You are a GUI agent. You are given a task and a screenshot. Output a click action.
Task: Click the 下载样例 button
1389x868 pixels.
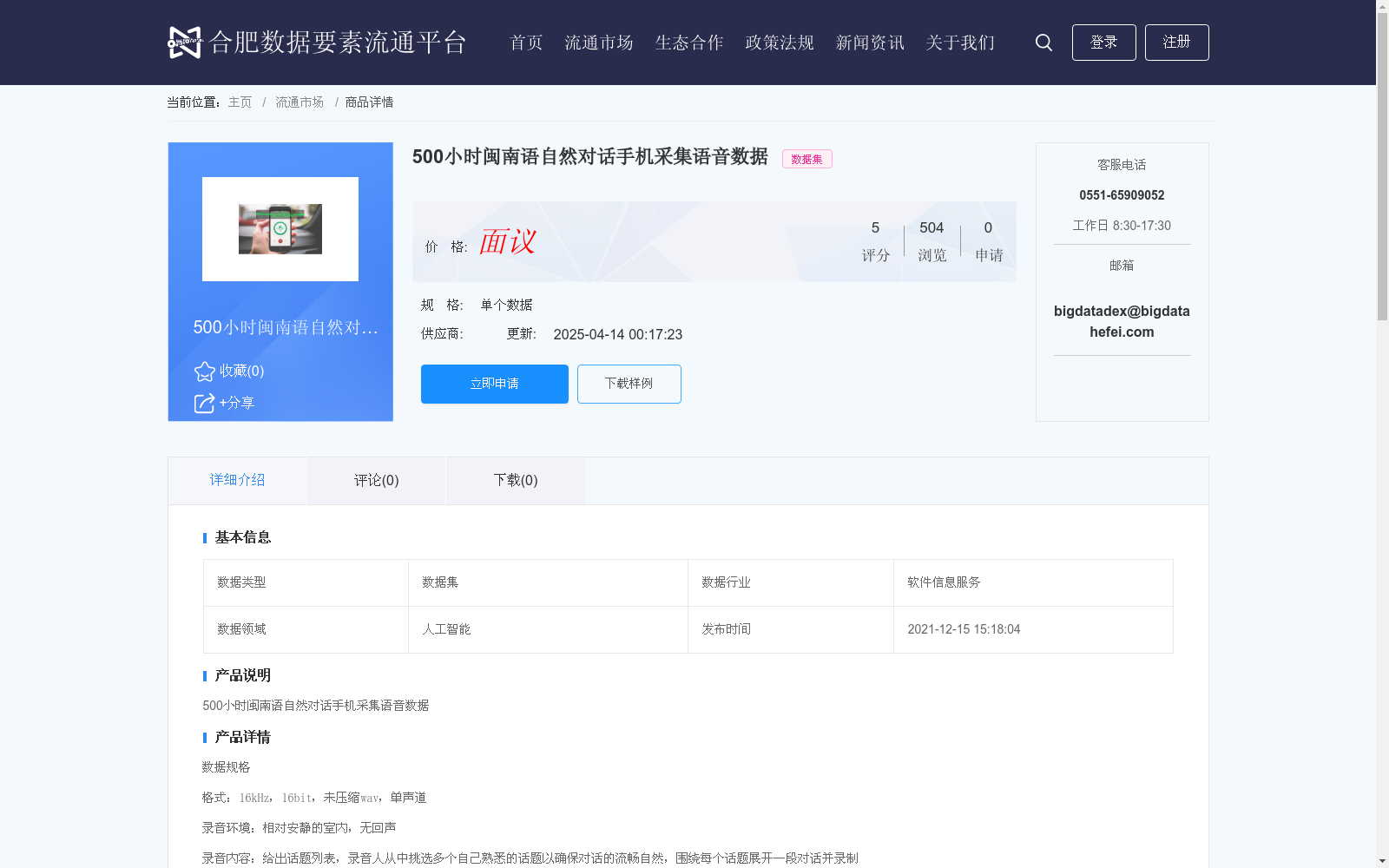pyautogui.click(x=629, y=384)
